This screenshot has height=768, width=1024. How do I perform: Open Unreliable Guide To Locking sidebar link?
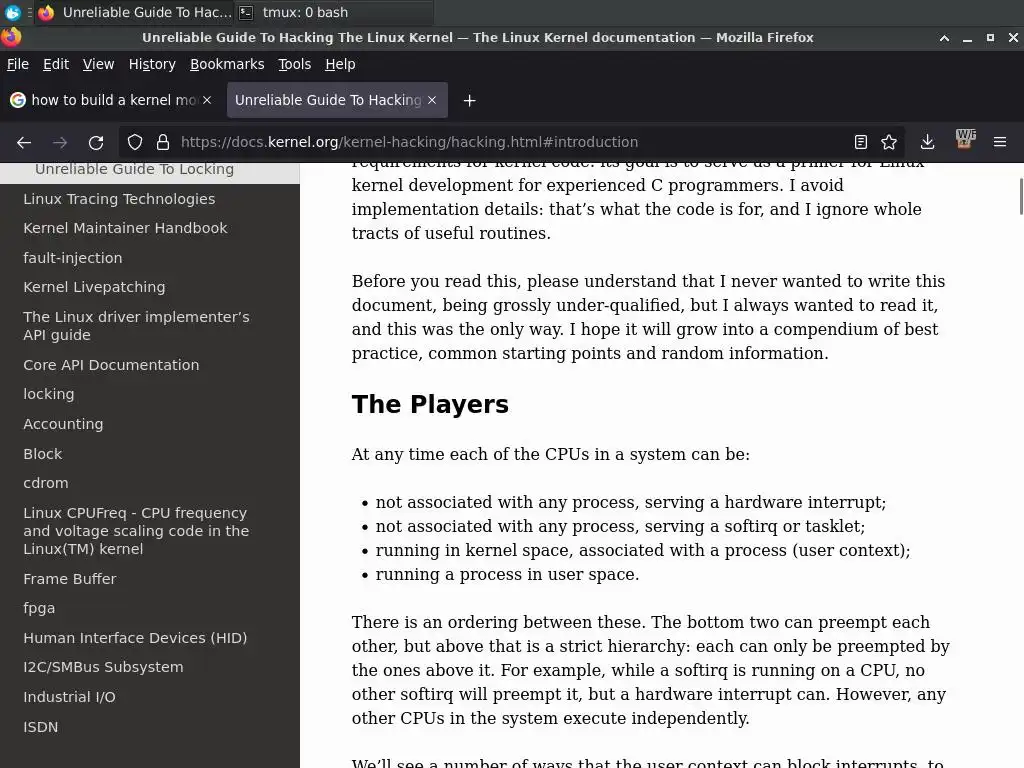(135, 169)
